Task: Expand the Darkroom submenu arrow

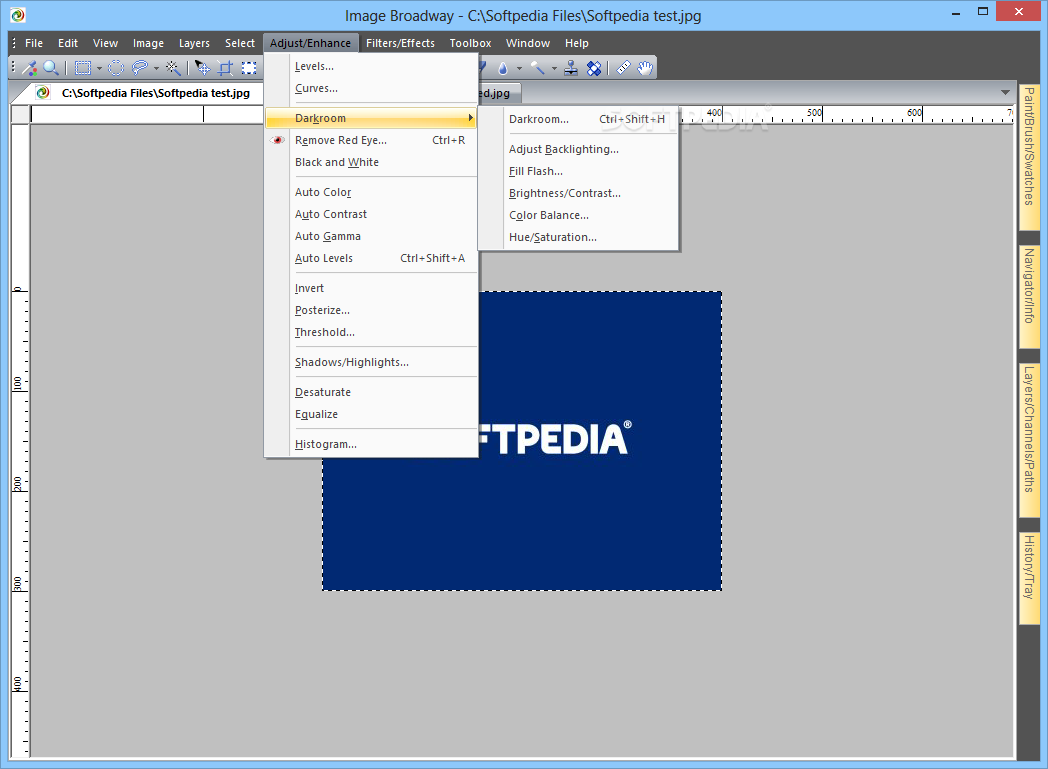Action: [x=471, y=118]
